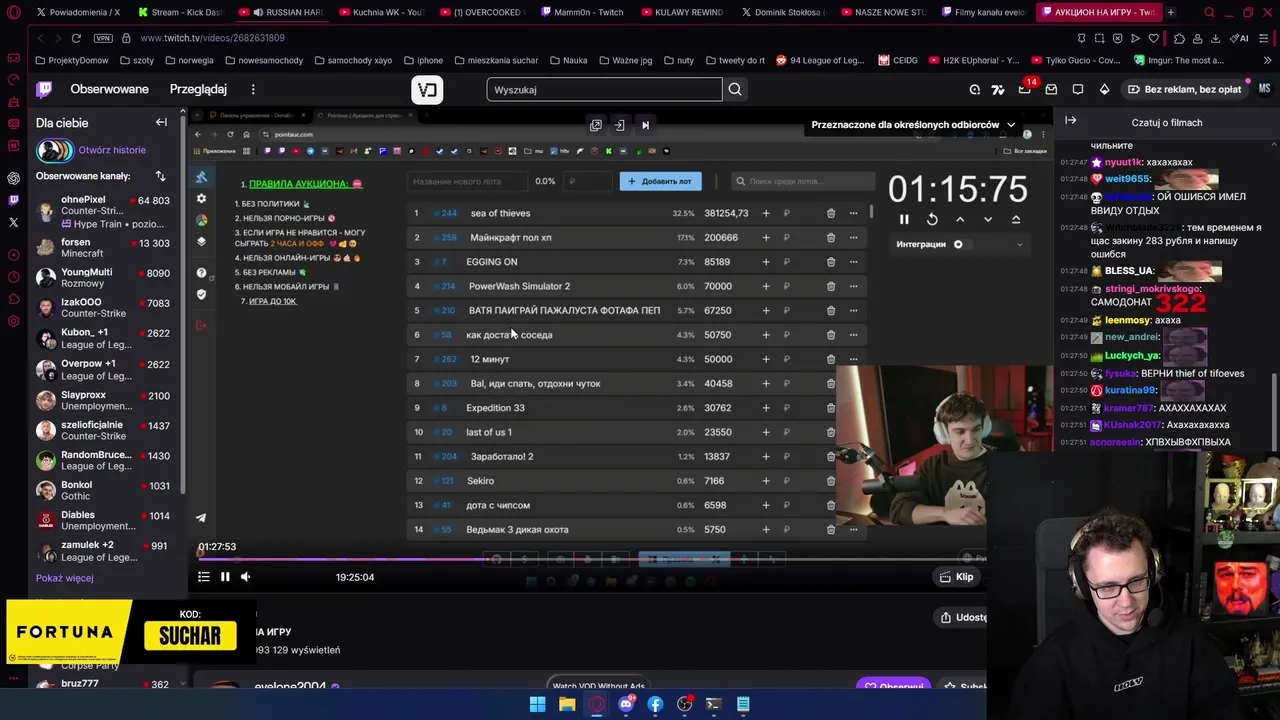Open the layers icon in pointauc sidebar
Image resolution: width=1280 pixels, height=720 pixels.
[201, 242]
